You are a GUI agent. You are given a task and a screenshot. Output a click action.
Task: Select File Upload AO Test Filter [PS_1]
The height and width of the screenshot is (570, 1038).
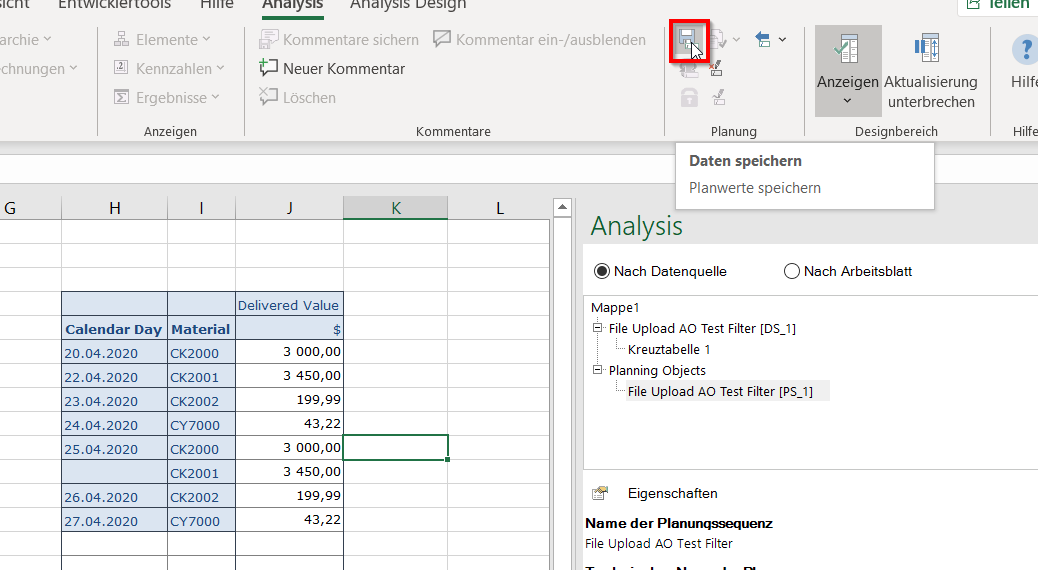718,391
